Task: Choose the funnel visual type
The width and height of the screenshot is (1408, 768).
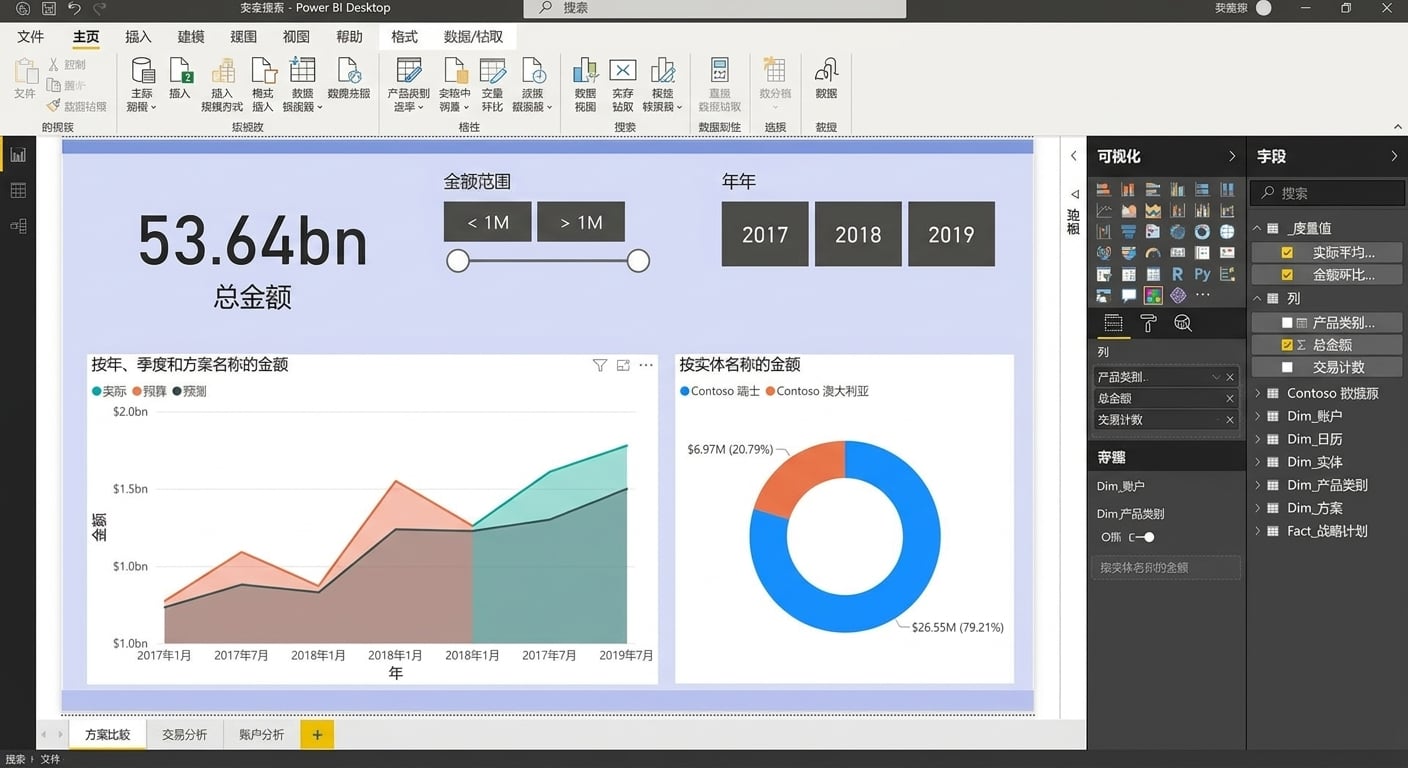Action: [1129, 232]
